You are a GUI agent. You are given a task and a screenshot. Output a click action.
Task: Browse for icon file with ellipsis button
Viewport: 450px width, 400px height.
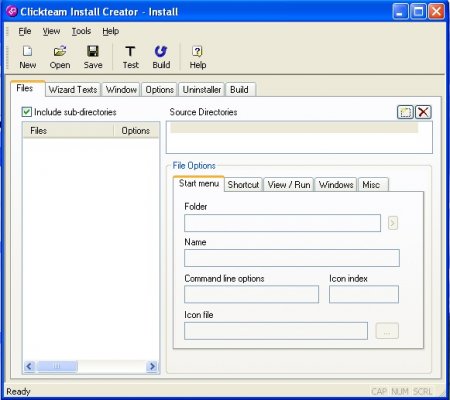[387, 331]
